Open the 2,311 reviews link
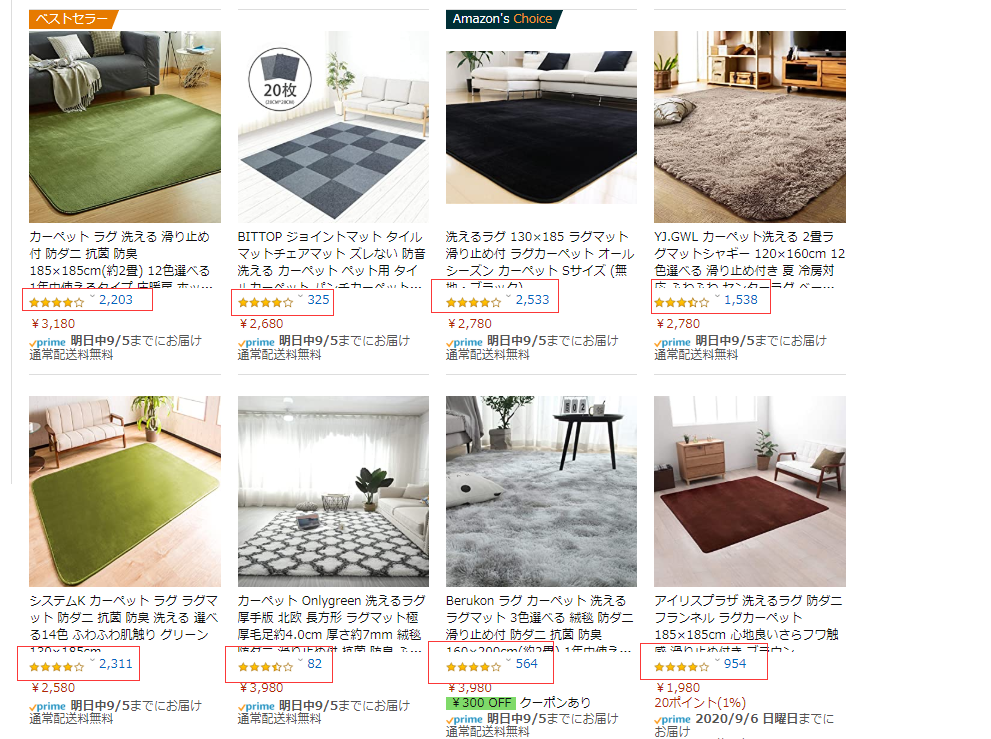This screenshot has height=739, width=991. click(116, 664)
